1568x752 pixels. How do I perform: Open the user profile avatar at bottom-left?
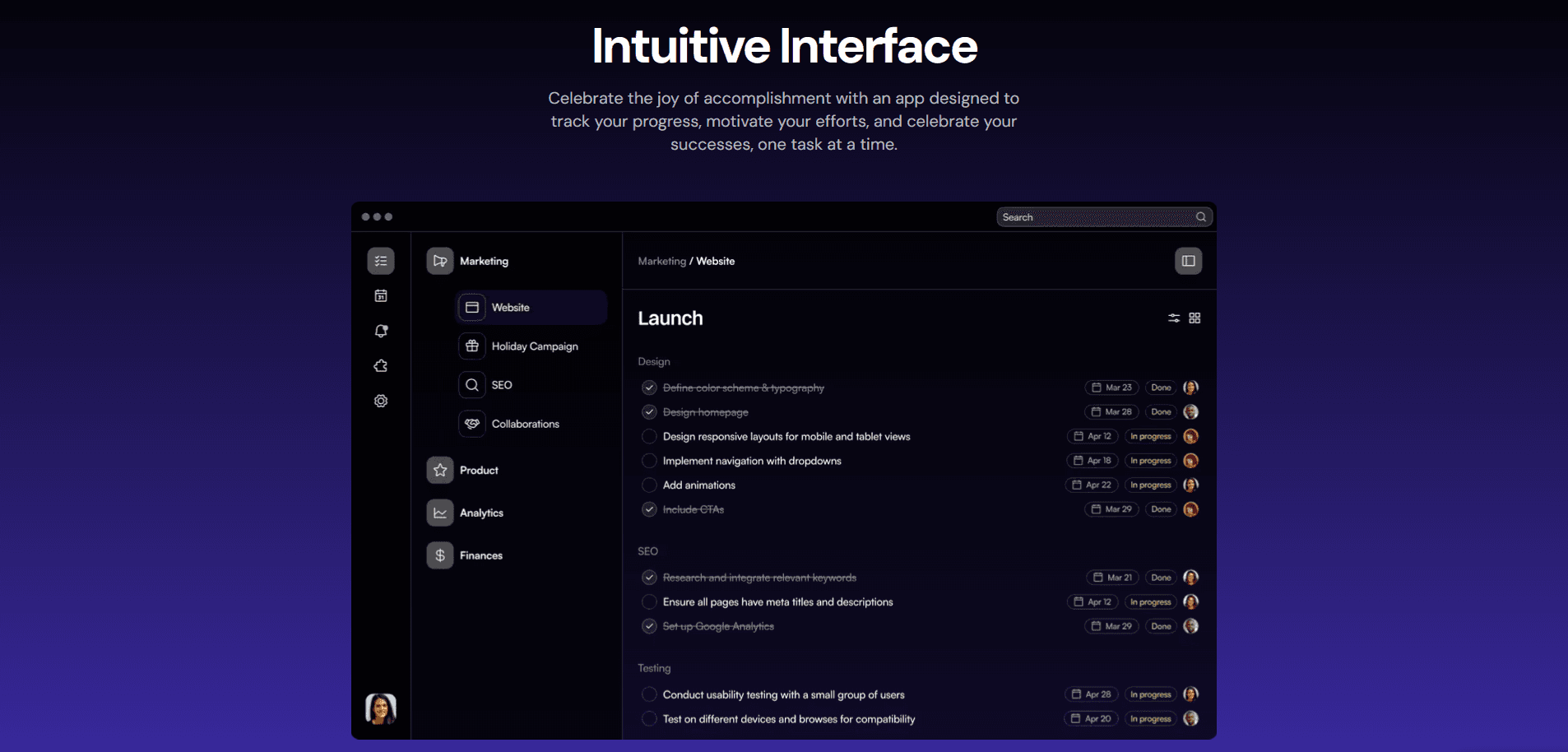(x=381, y=708)
